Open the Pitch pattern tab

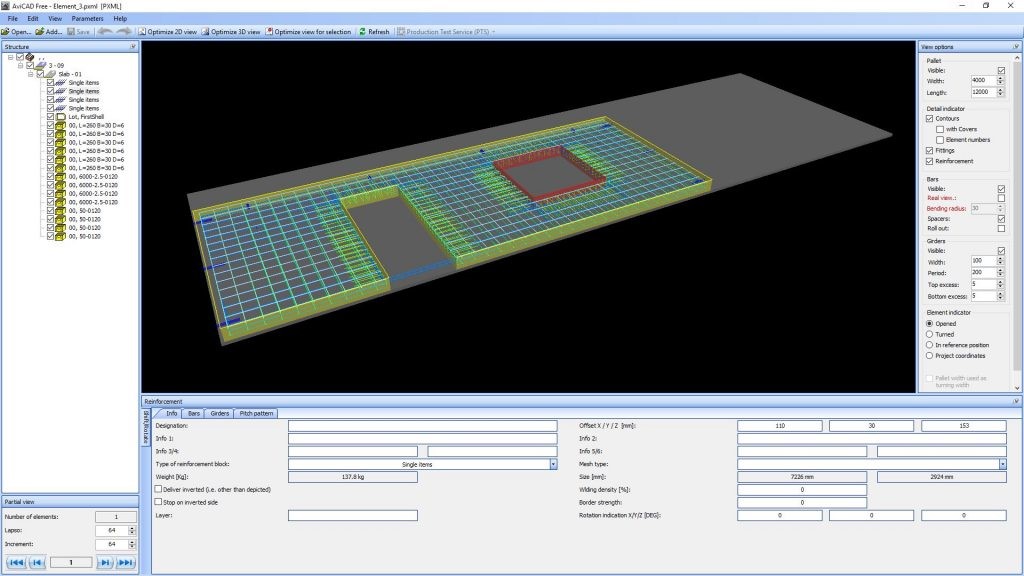pyautogui.click(x=256, y=413)
